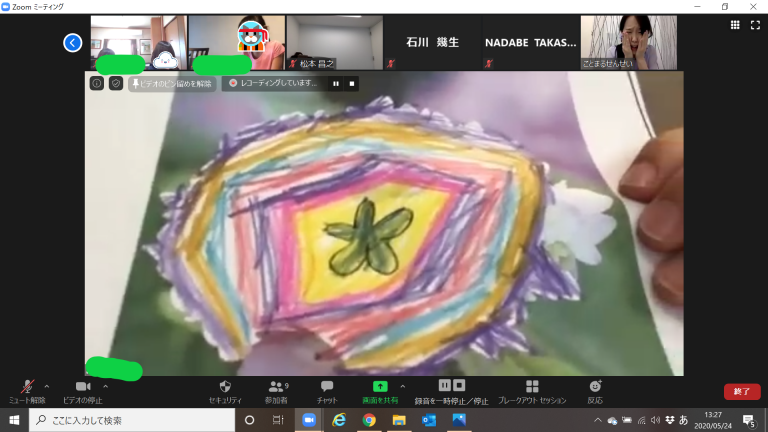Viewport: 768px width, 432px height.
Task: Open the chat (チャット) panel
Action: 327,389
